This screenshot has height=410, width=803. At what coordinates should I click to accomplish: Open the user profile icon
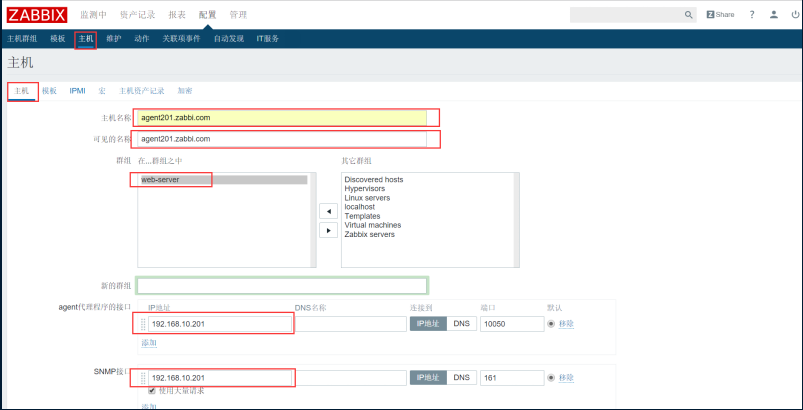pyautogui.click(x=774, y=15)
